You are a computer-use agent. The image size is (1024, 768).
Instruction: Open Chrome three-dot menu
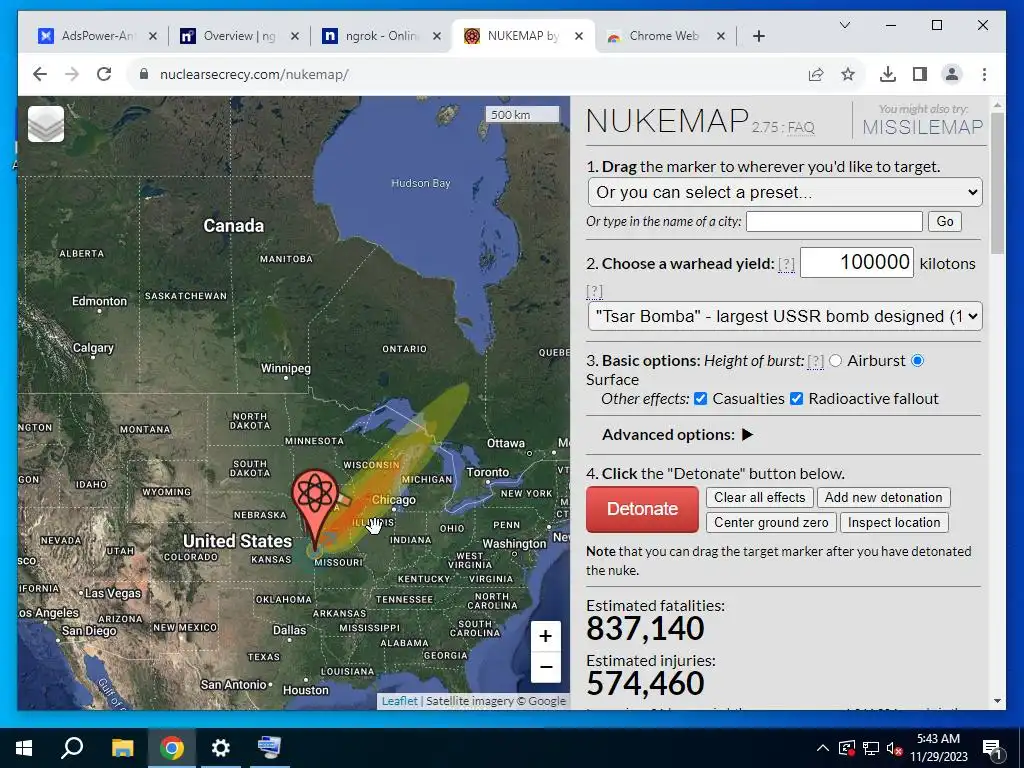pyautogui.click(x=984, y=74)
